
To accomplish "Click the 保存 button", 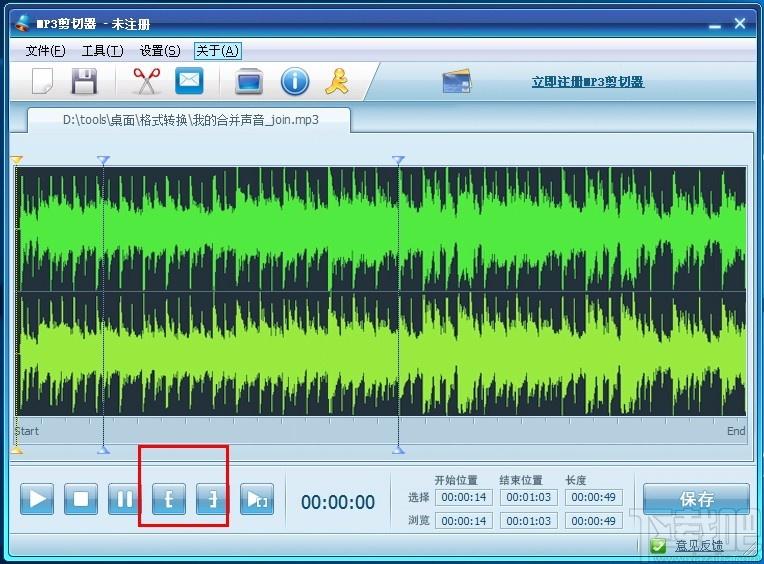I will (696, 499).
